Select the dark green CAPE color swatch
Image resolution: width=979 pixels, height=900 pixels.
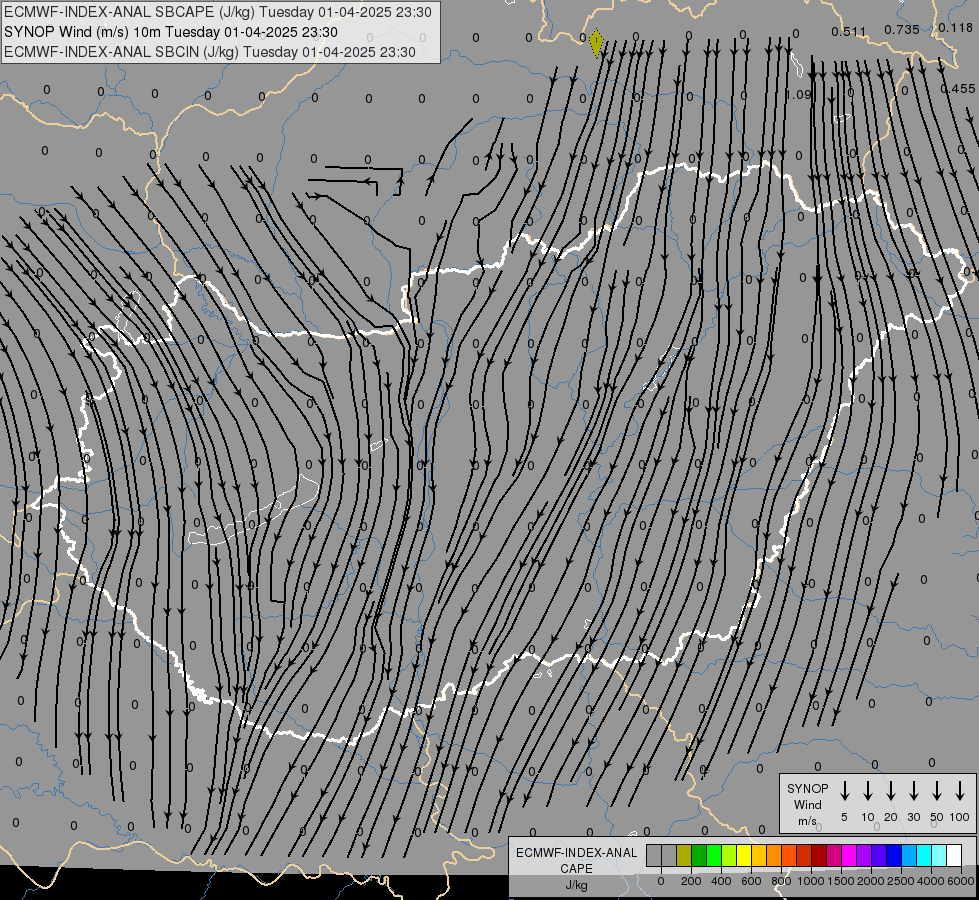tap(699, 855)
